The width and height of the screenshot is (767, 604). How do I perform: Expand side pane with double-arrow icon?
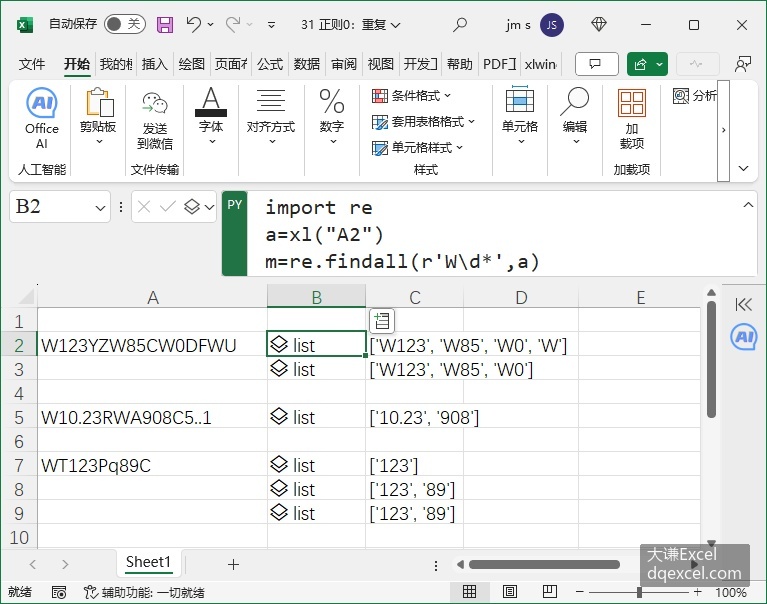[x=743, y=305]
